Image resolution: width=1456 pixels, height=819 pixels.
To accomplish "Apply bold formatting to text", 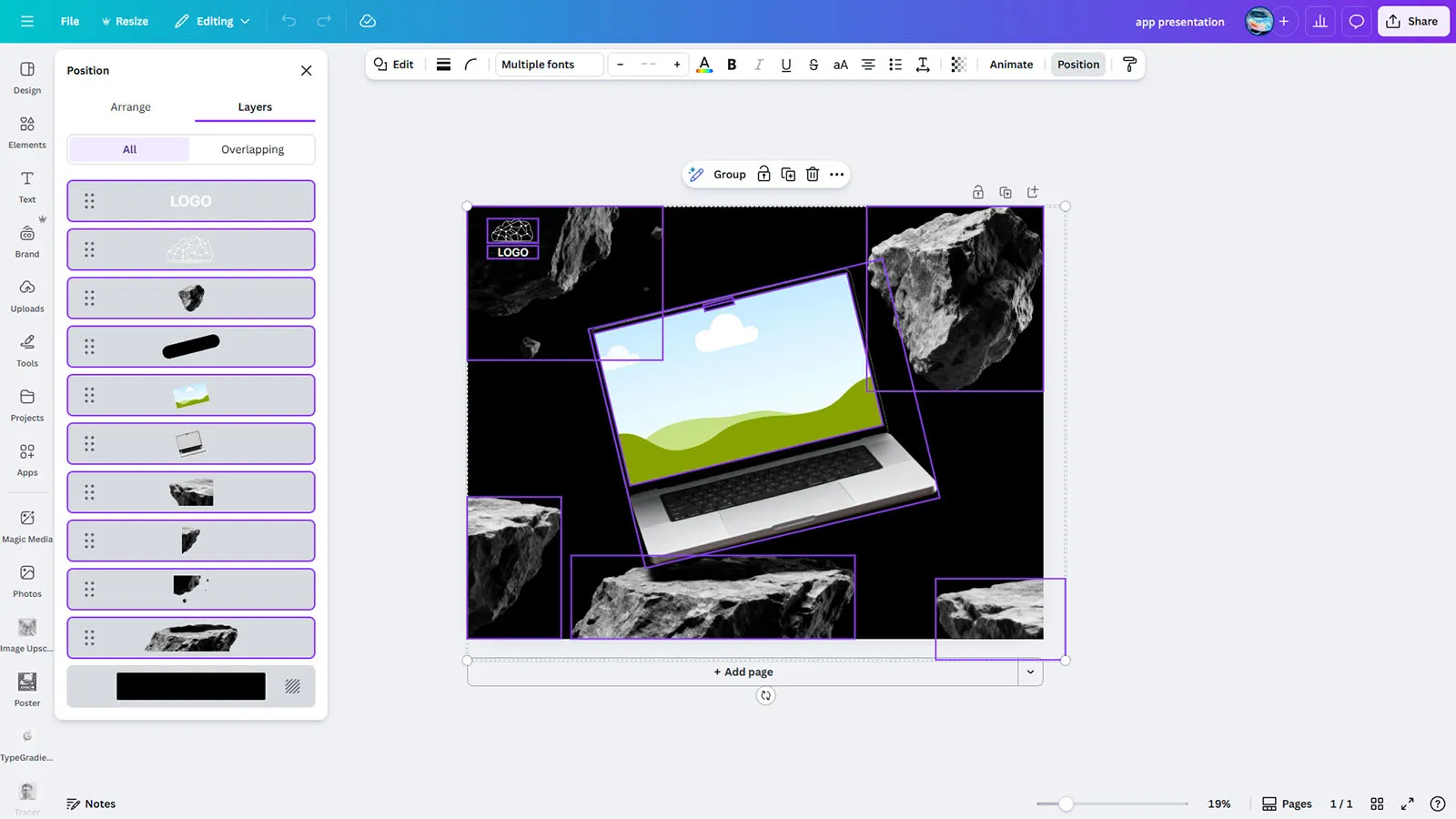I will click(732, 65).
